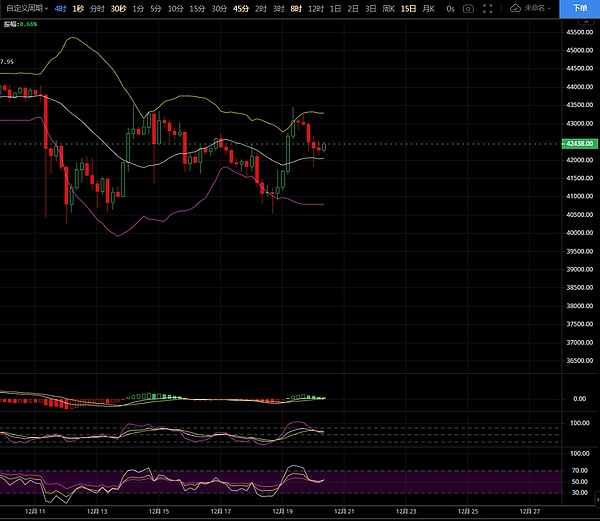Screen dimensions: 600x521
Task: Activate the 8时 interval
Action: click(x=296, y=8)
